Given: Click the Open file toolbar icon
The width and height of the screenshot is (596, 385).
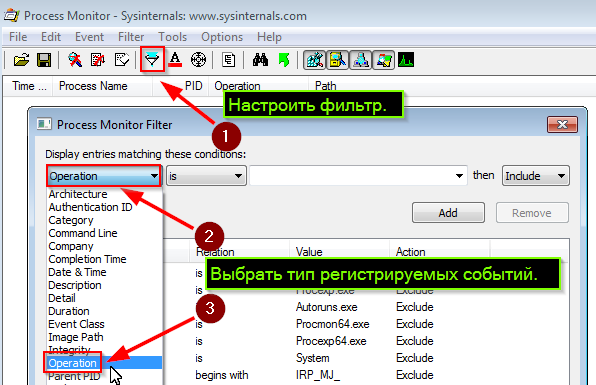Looking at the screenshot, I should pos(21,60).
